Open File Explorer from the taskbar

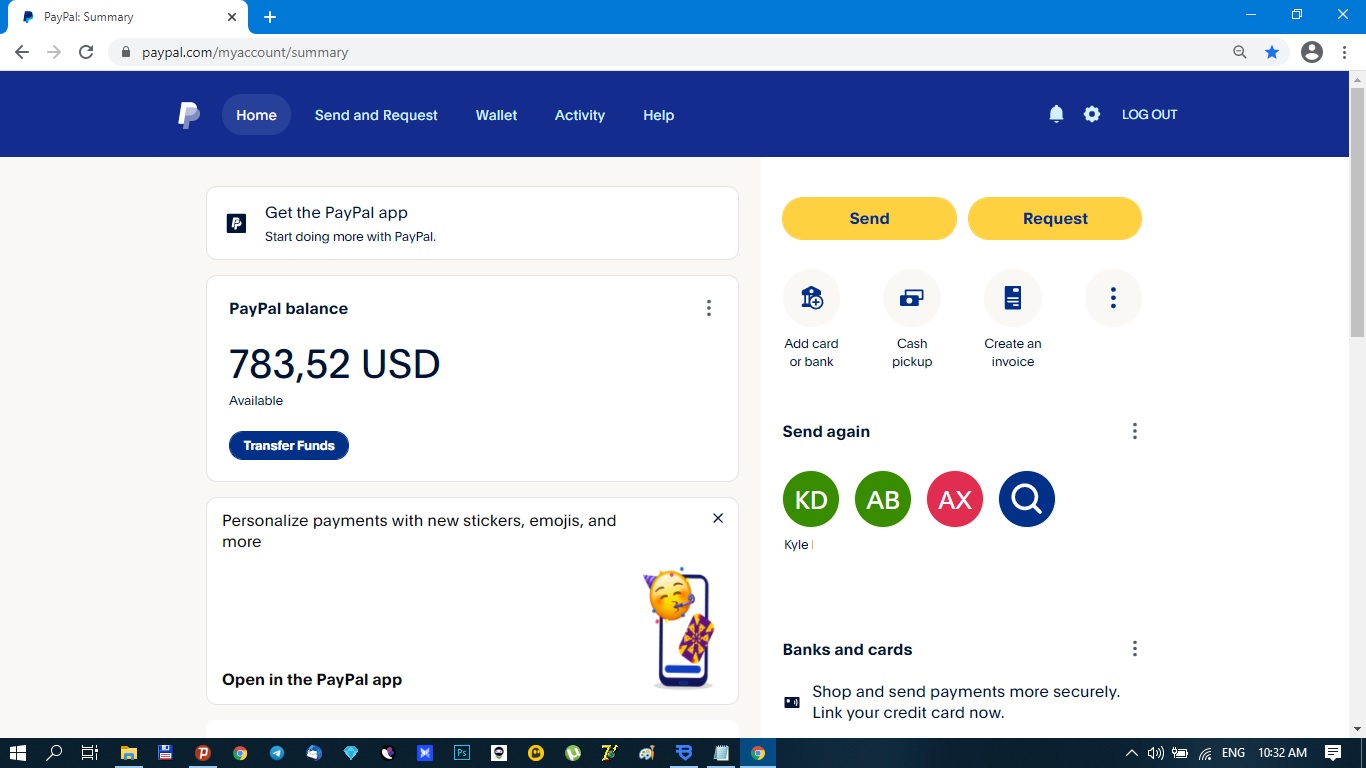(x=129, y=753)
